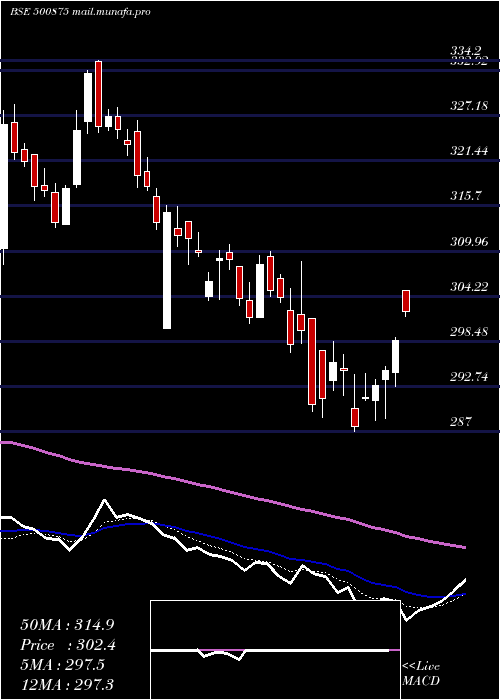
Task: Click the 321.44 price level label
Action: tap(469, 151)
